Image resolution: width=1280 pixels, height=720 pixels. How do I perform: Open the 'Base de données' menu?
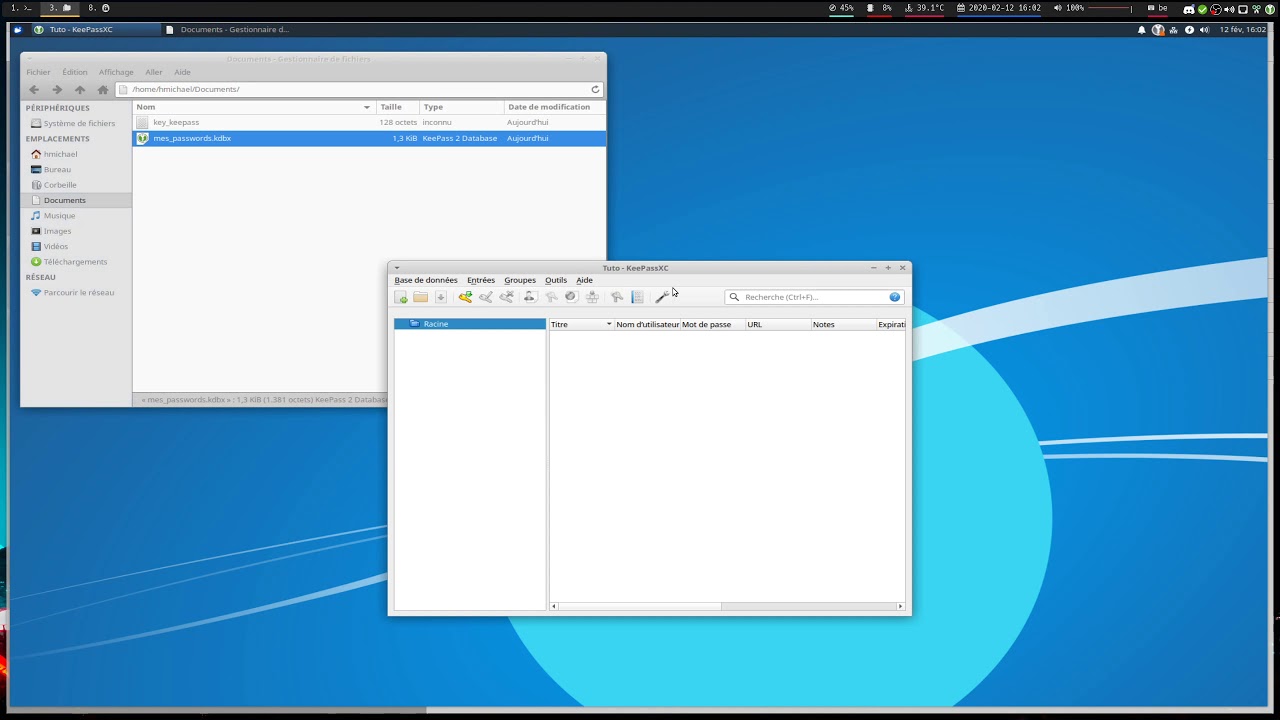pyautogui.click(x=426, y=280)
